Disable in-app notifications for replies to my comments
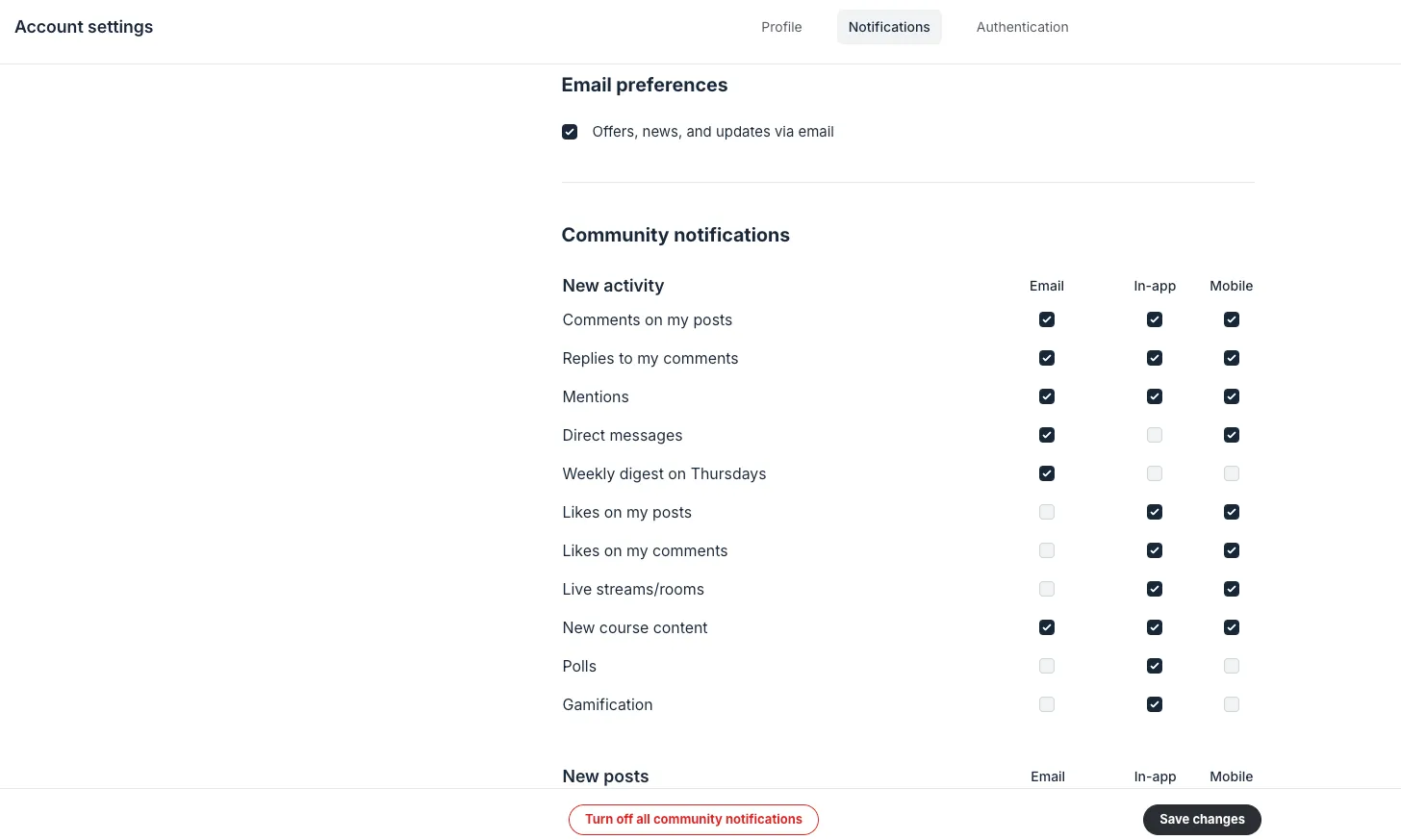Screen dimensions: 1401x840 point(1155,358)
